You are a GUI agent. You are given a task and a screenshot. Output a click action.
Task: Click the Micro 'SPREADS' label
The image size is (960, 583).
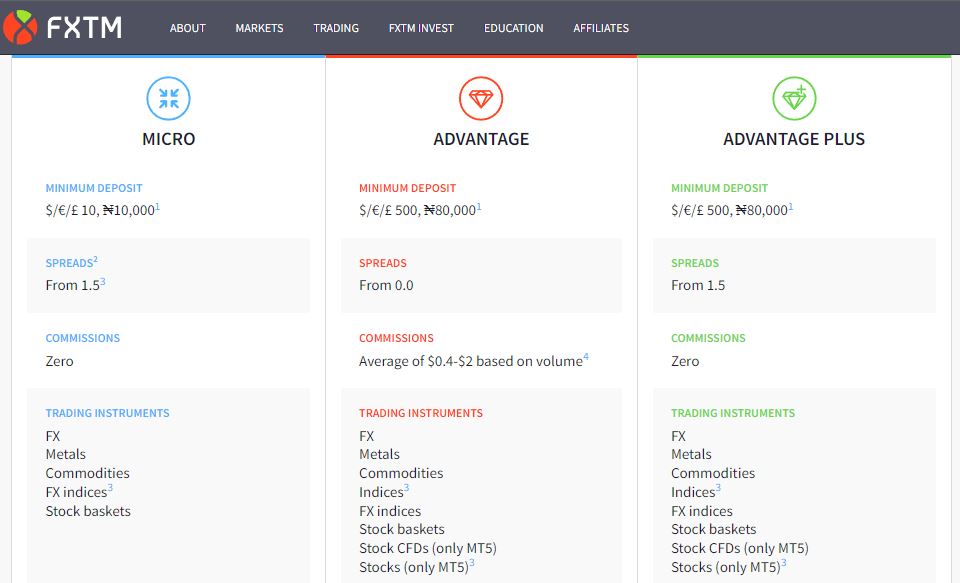coord(69,263)
